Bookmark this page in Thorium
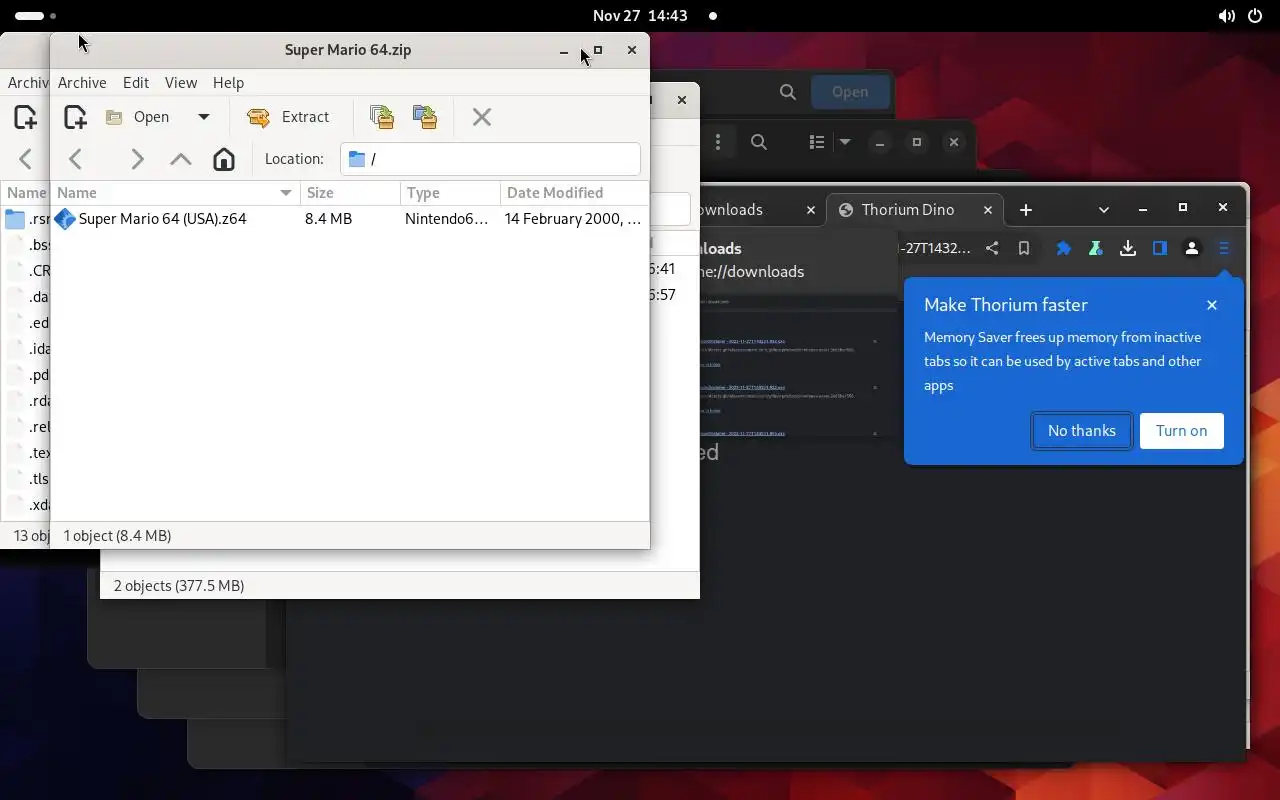Screen dimensions: 1280x800 pyautogui.click(x=1024, y=249)
